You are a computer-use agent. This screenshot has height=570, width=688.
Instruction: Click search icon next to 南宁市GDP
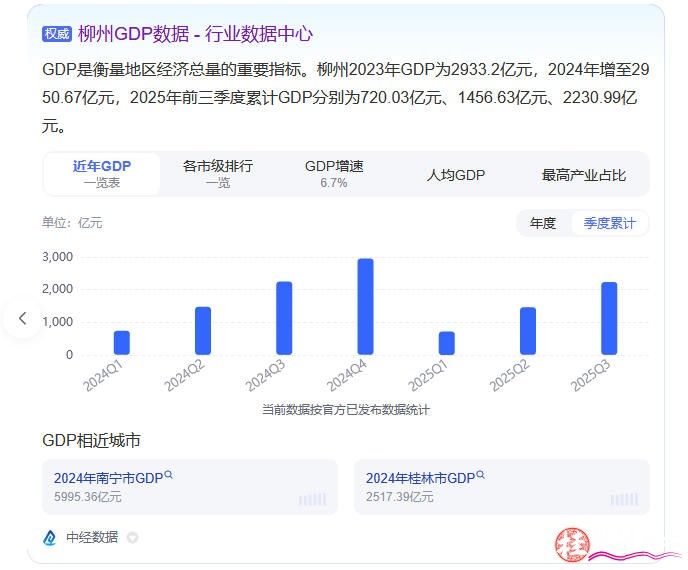click(169, 476)
